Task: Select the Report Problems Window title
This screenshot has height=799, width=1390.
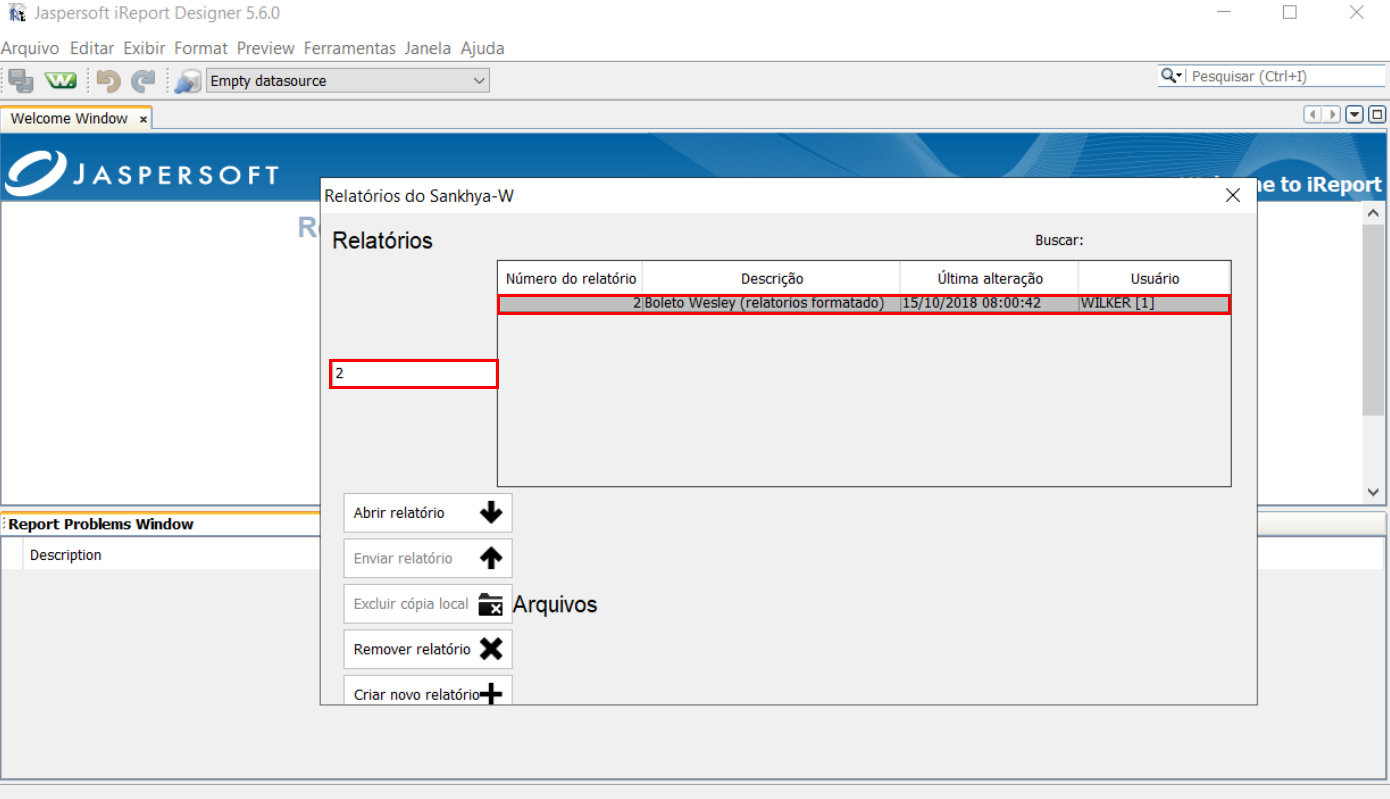Action: tap(101, 524)
